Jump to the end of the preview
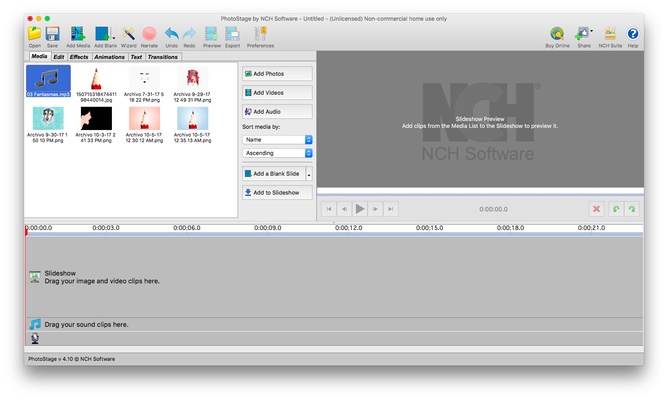The image size is (668, 400). click(x=391, y=209)
